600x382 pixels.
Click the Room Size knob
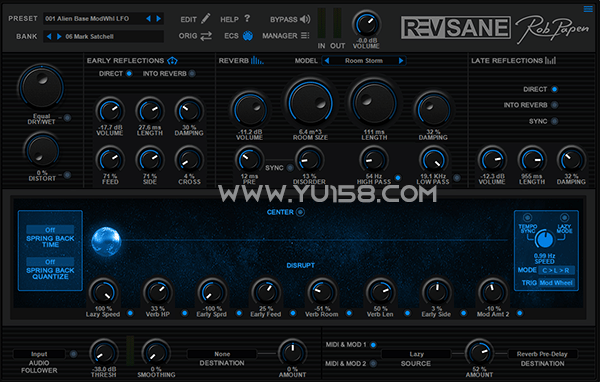[x=310, y=103]
